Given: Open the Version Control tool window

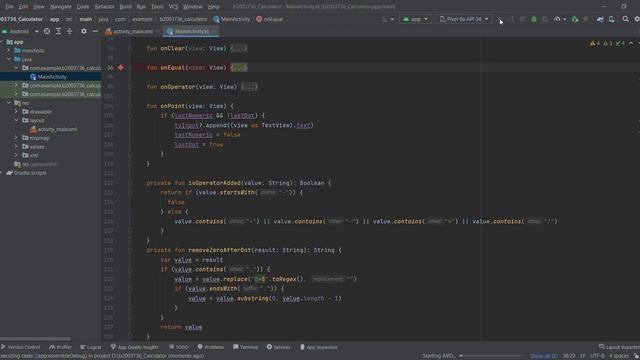Looking at the screenshot, I should pyautogui.click(x=20, y=347).
